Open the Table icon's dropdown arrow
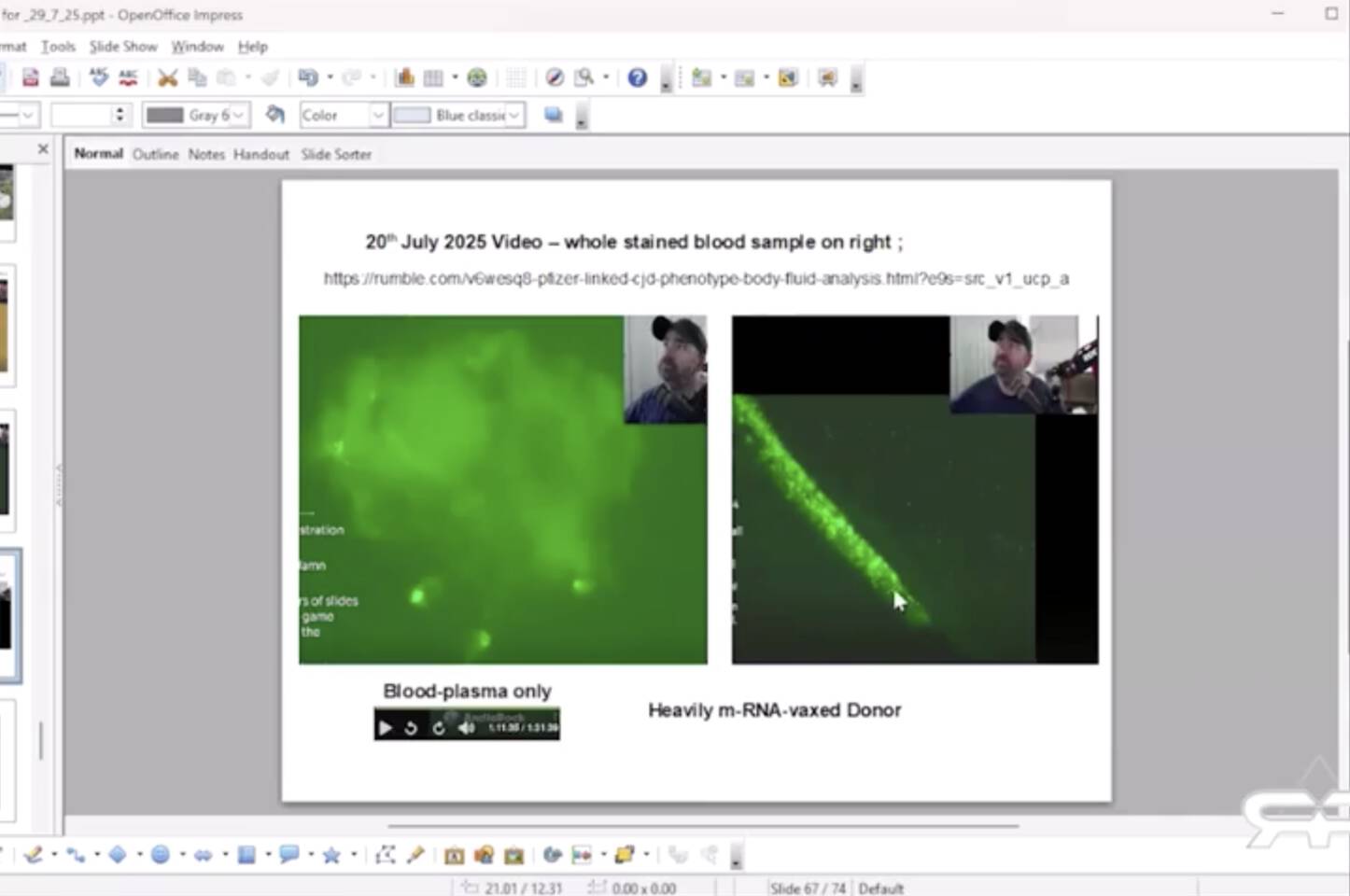The image size is (1350, 896). click(x=455, y=77)
